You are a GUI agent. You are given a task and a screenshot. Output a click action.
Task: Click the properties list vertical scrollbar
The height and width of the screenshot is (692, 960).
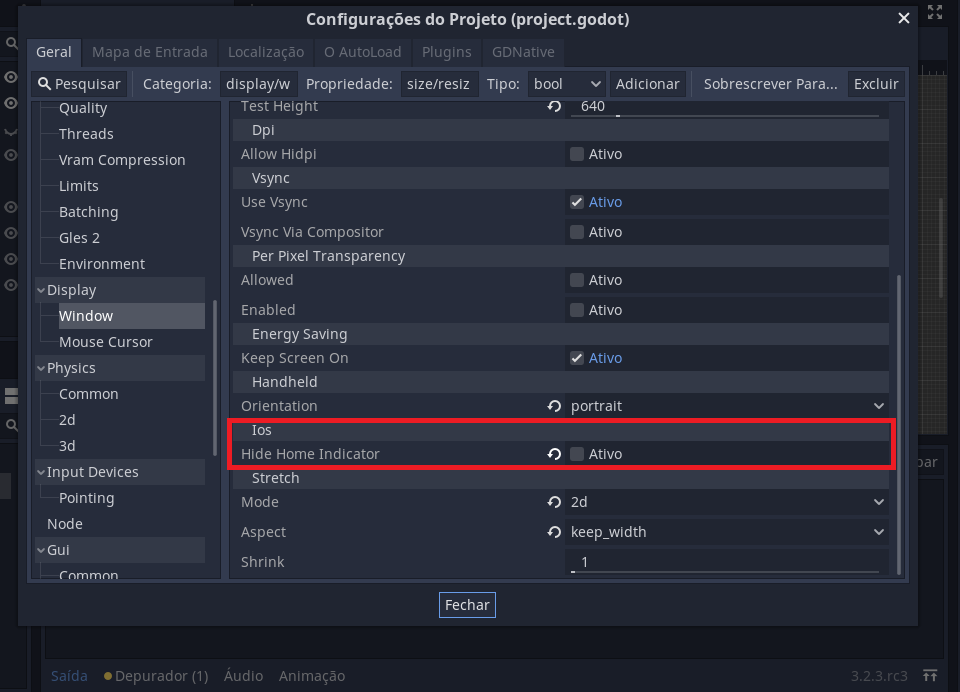[x=899, y=425]
